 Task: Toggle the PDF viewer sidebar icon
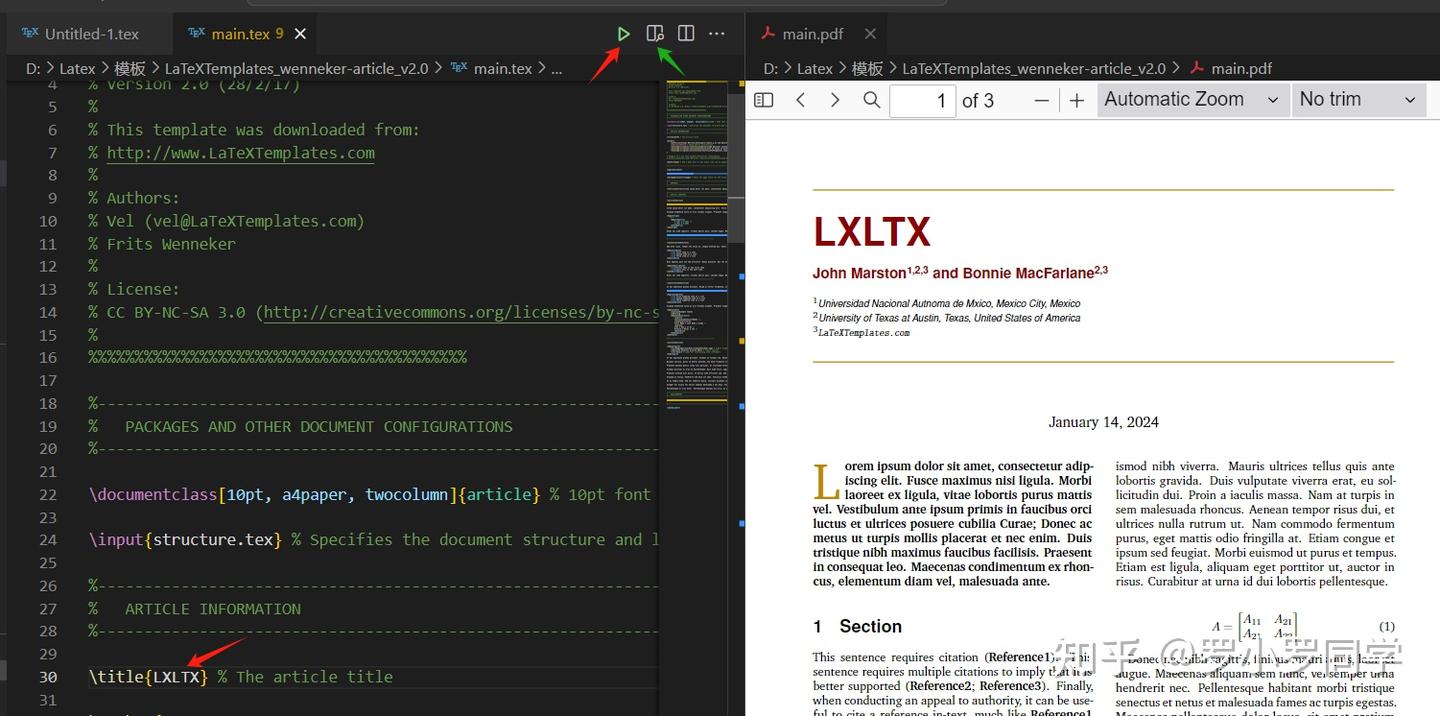click(763, 99)
